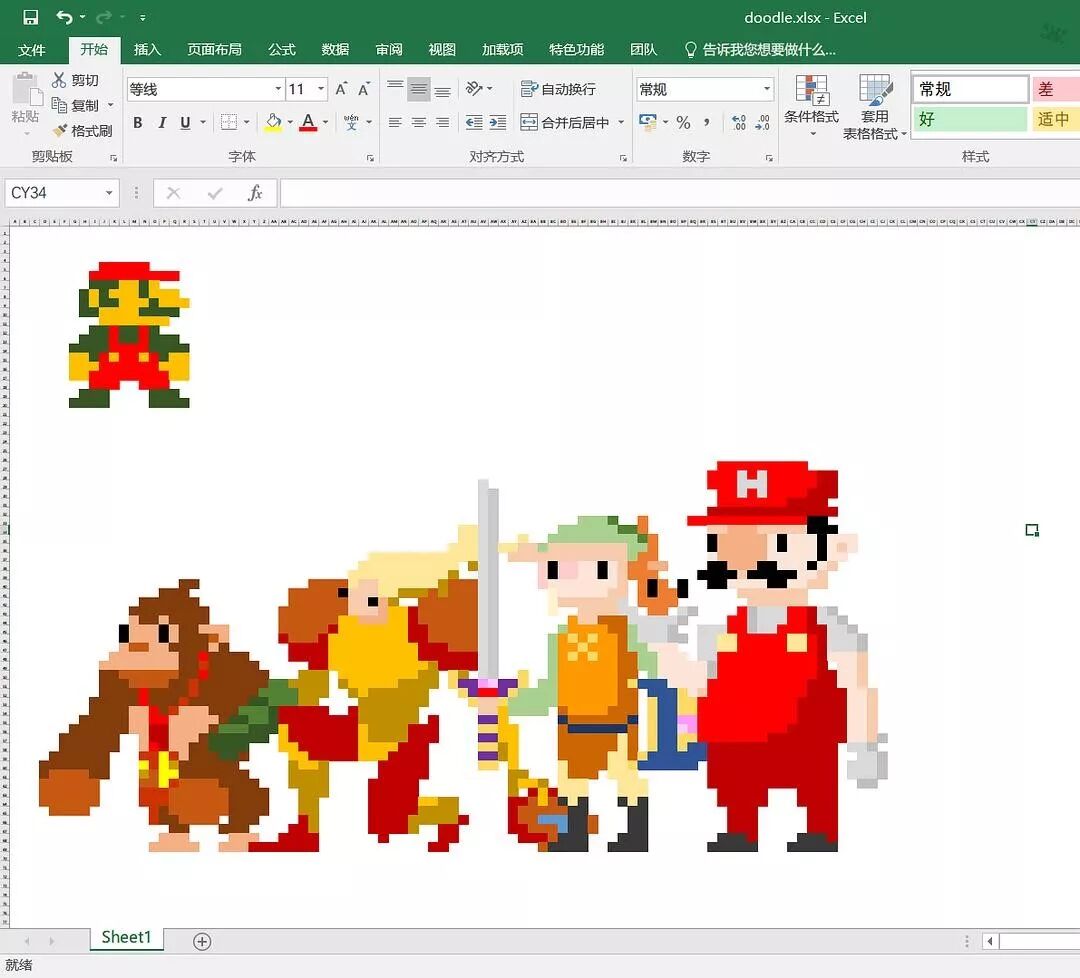Click the Copy (复制) button

point(76,105)
